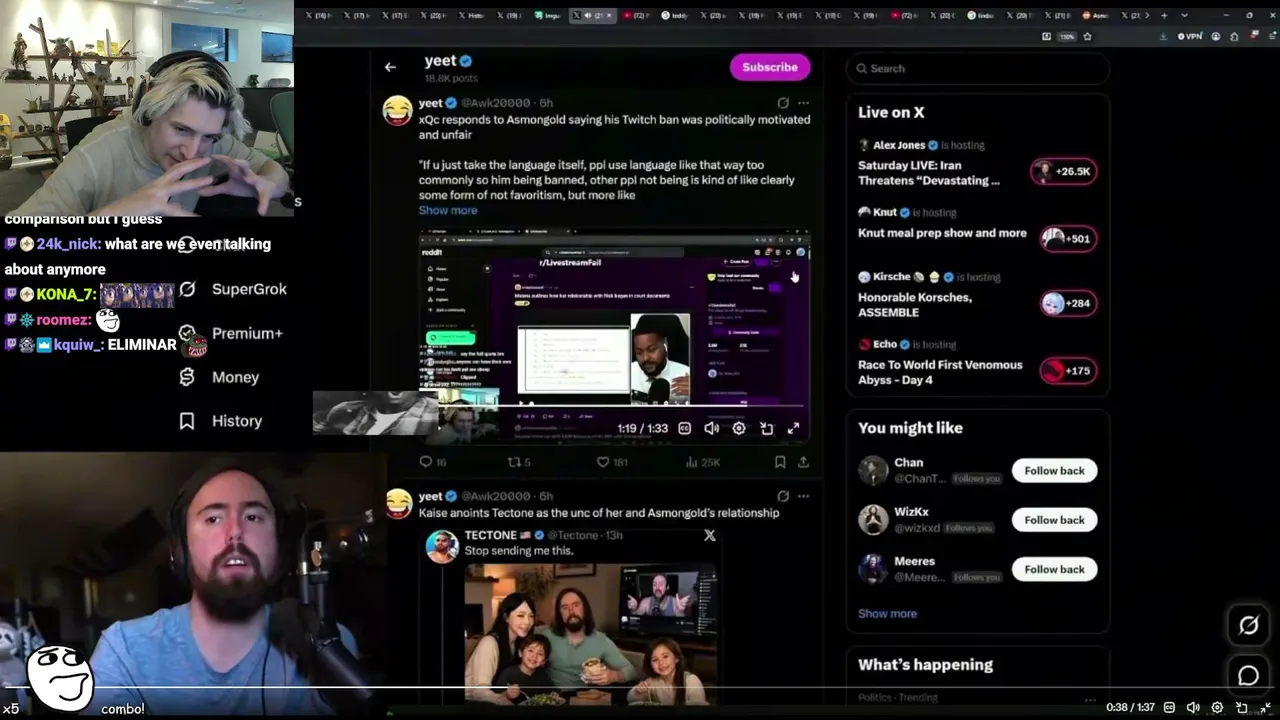Follow back WizKx

pyautogui.click(x=1054, y=520)
